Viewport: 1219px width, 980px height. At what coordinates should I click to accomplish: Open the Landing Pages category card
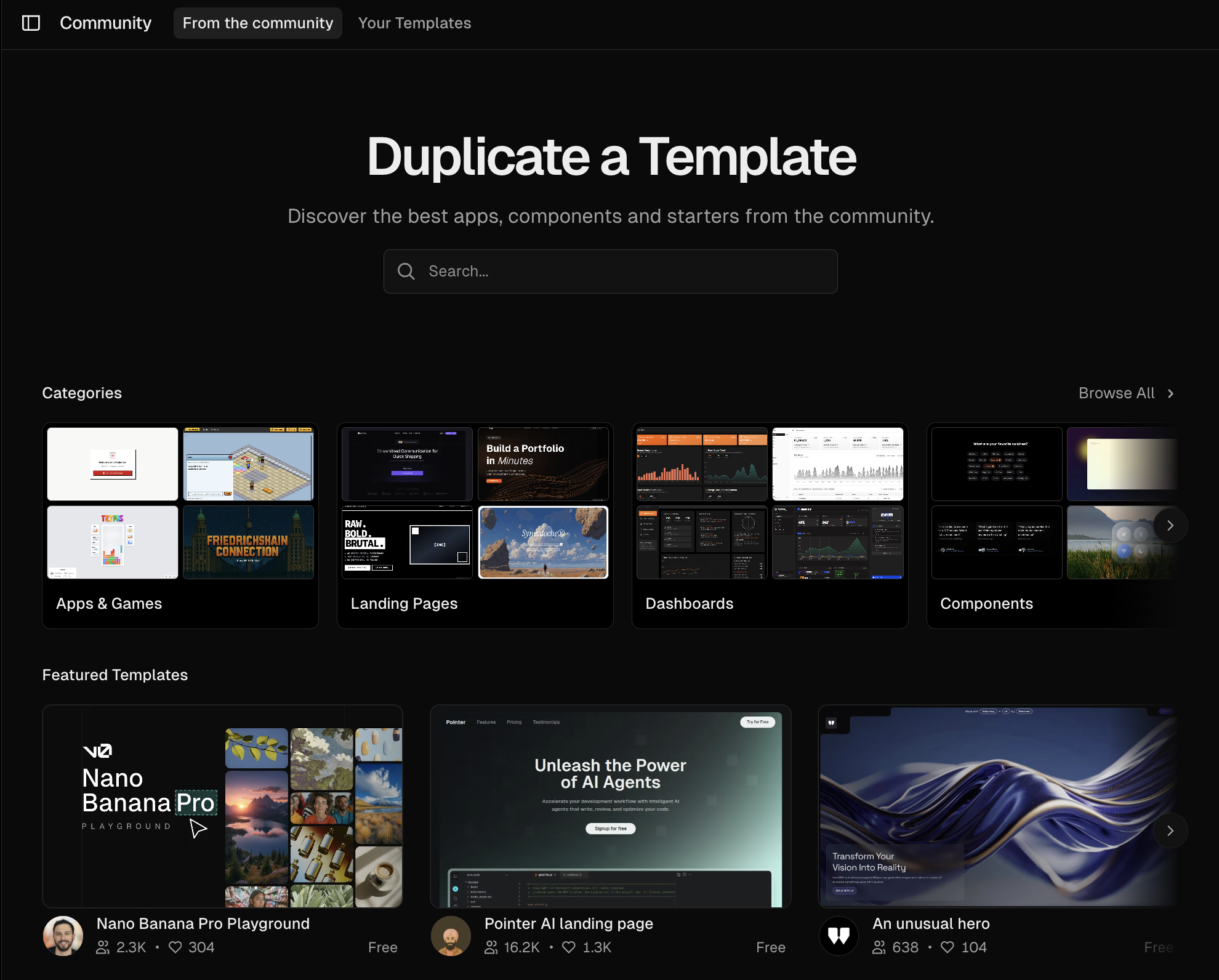coord(475,525)
